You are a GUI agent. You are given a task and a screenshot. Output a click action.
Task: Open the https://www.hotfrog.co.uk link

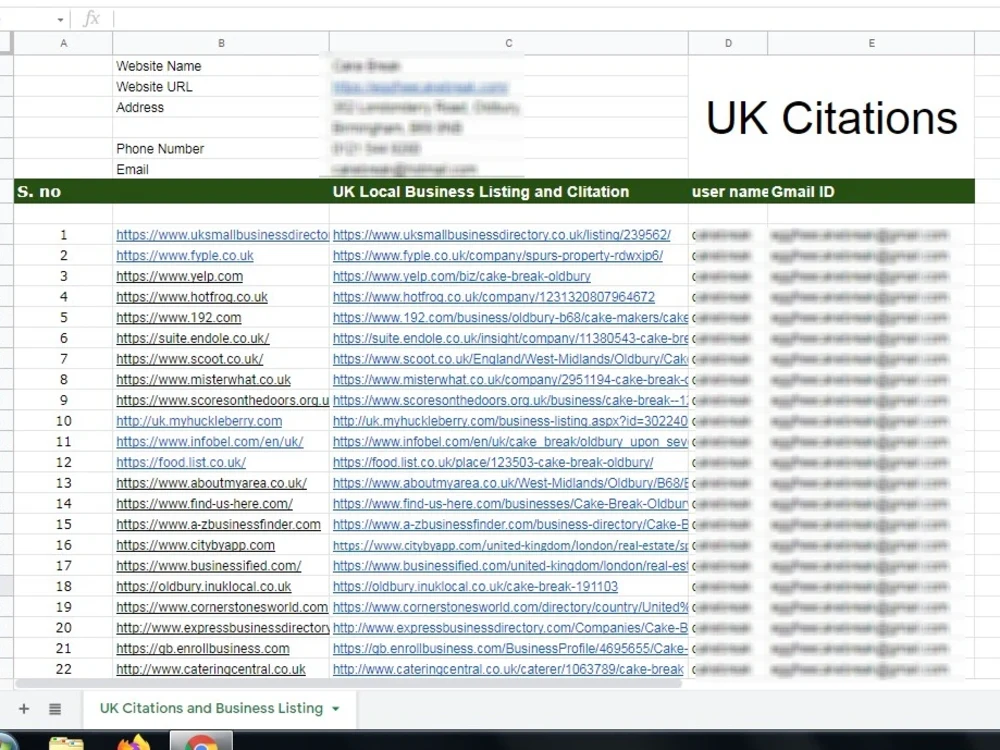[192, 297]
